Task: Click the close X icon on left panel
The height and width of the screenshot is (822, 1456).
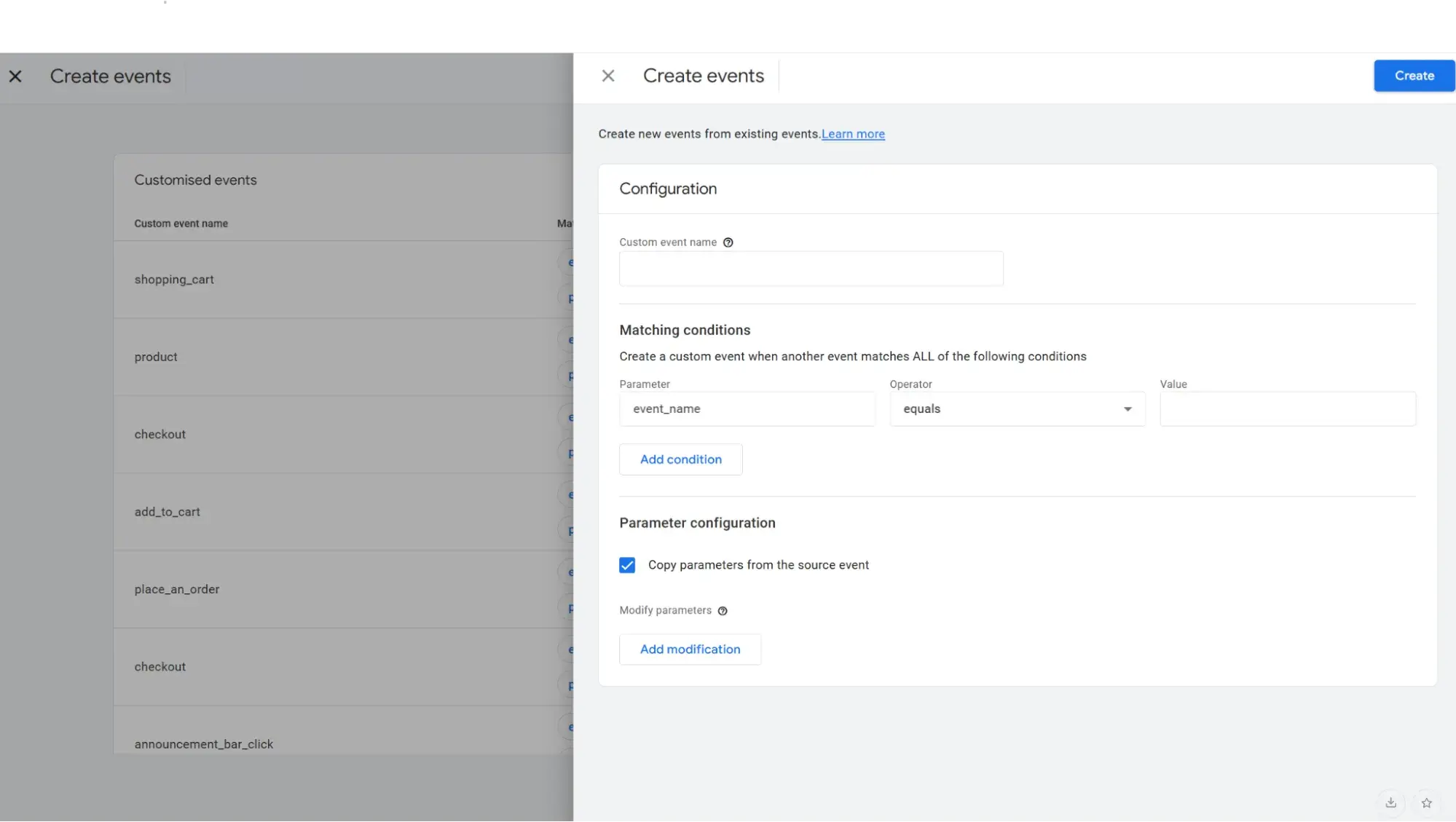Action: click(x=15, y=75)
